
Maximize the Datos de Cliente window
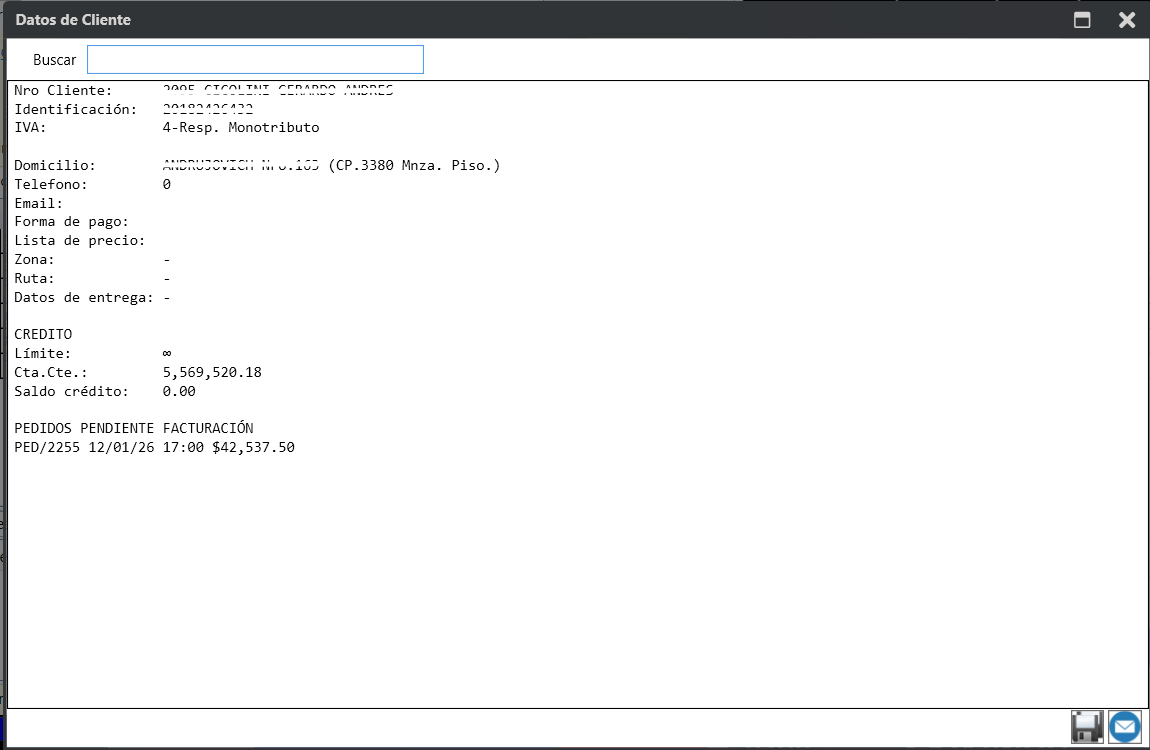pyautogui.click(x=1082, y=20)
